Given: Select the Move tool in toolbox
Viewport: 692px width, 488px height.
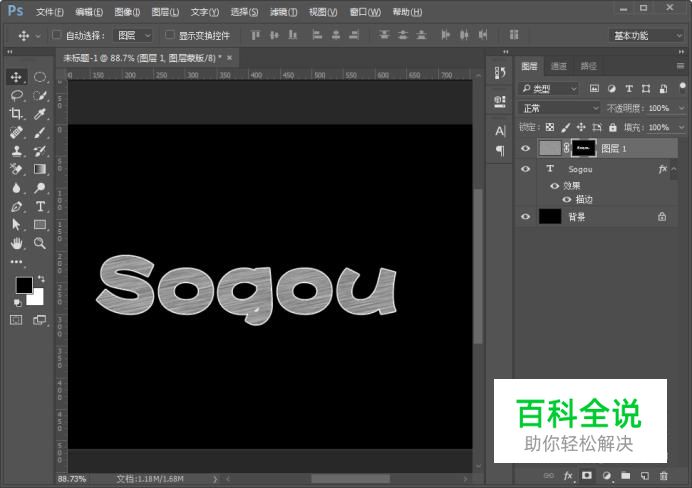Looking at the screenshot, I should coord(16,77).
